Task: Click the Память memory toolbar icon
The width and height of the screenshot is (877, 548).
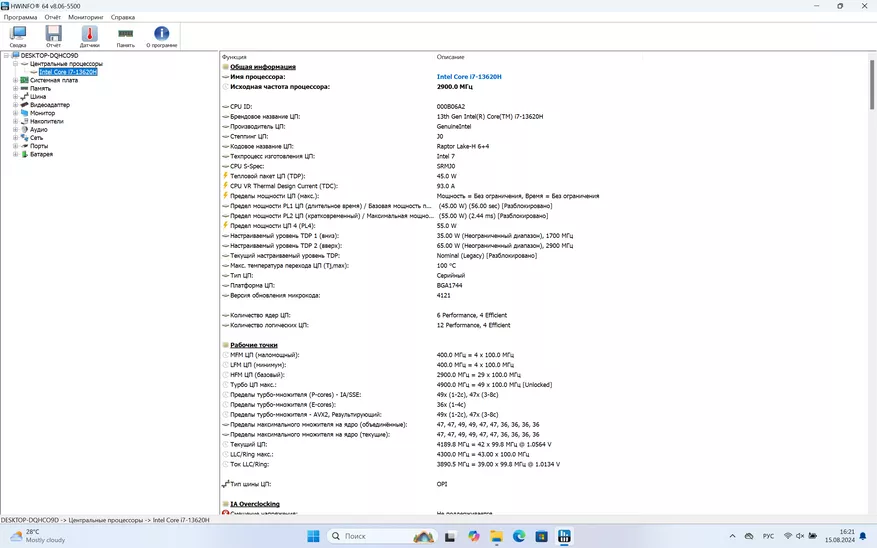Action: pos(125,36)
